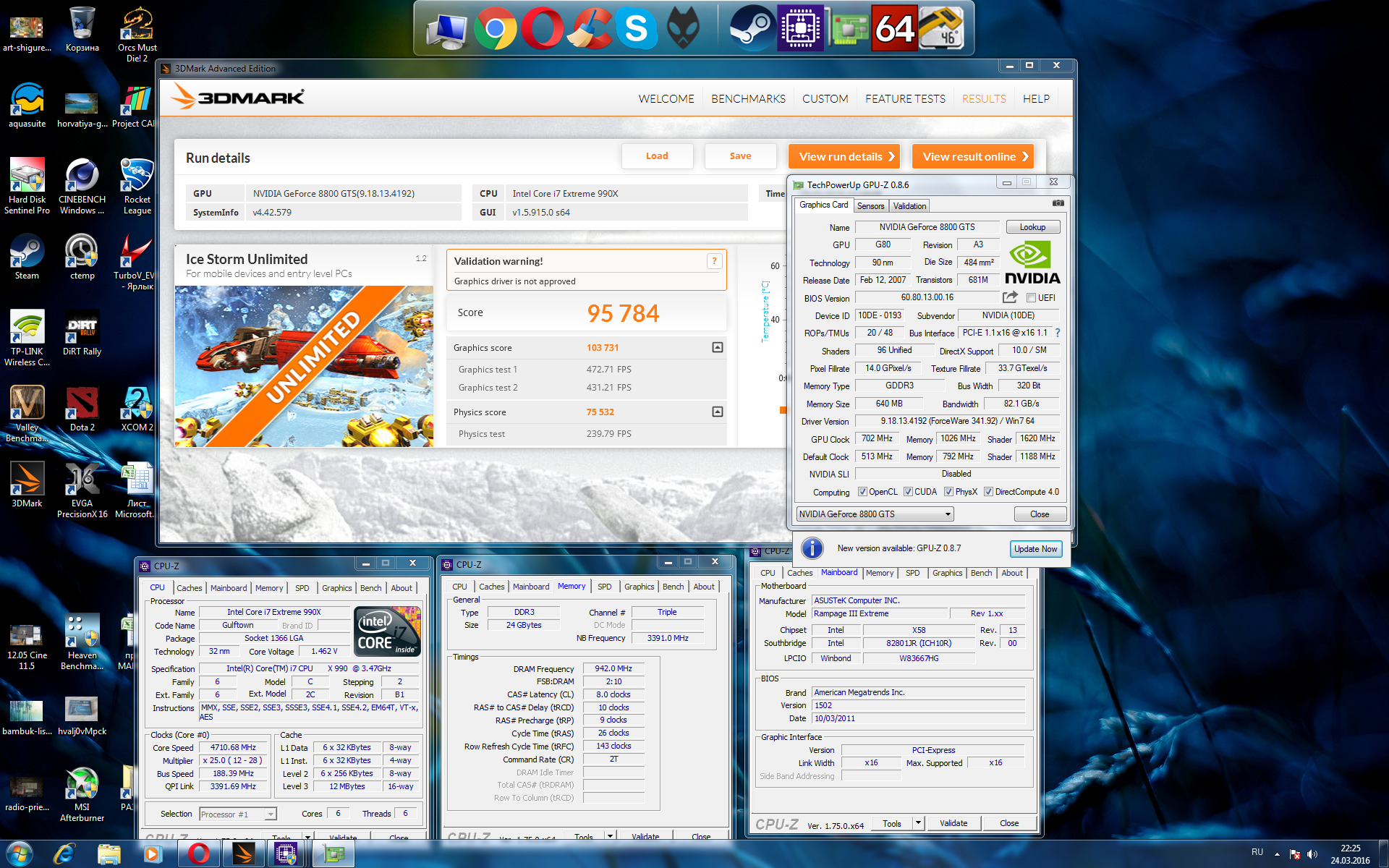Open Hard Disk Sentinel Pro shortcut

point(27,186)
